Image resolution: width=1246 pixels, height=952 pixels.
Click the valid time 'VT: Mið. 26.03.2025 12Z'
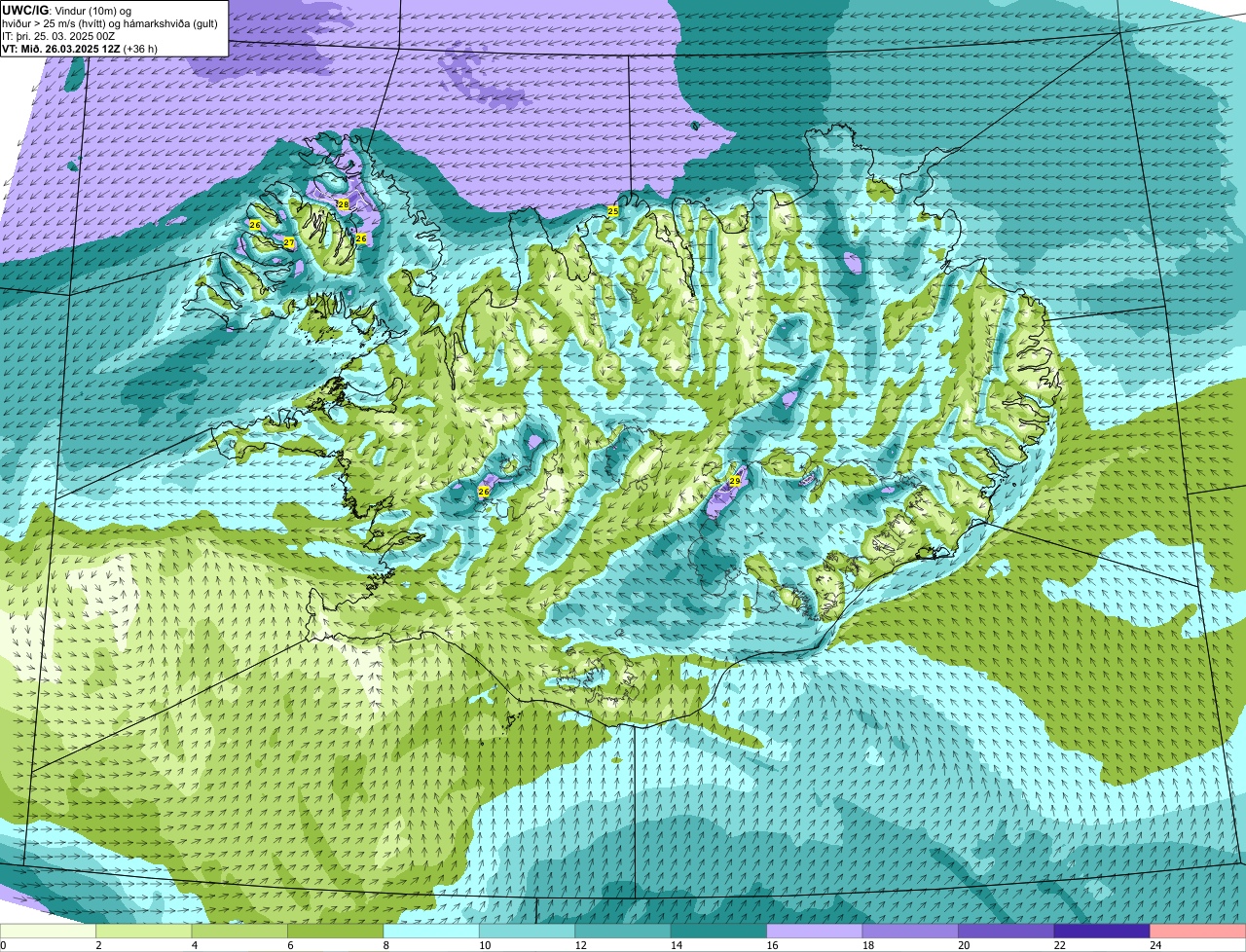(x=61, y=49)
